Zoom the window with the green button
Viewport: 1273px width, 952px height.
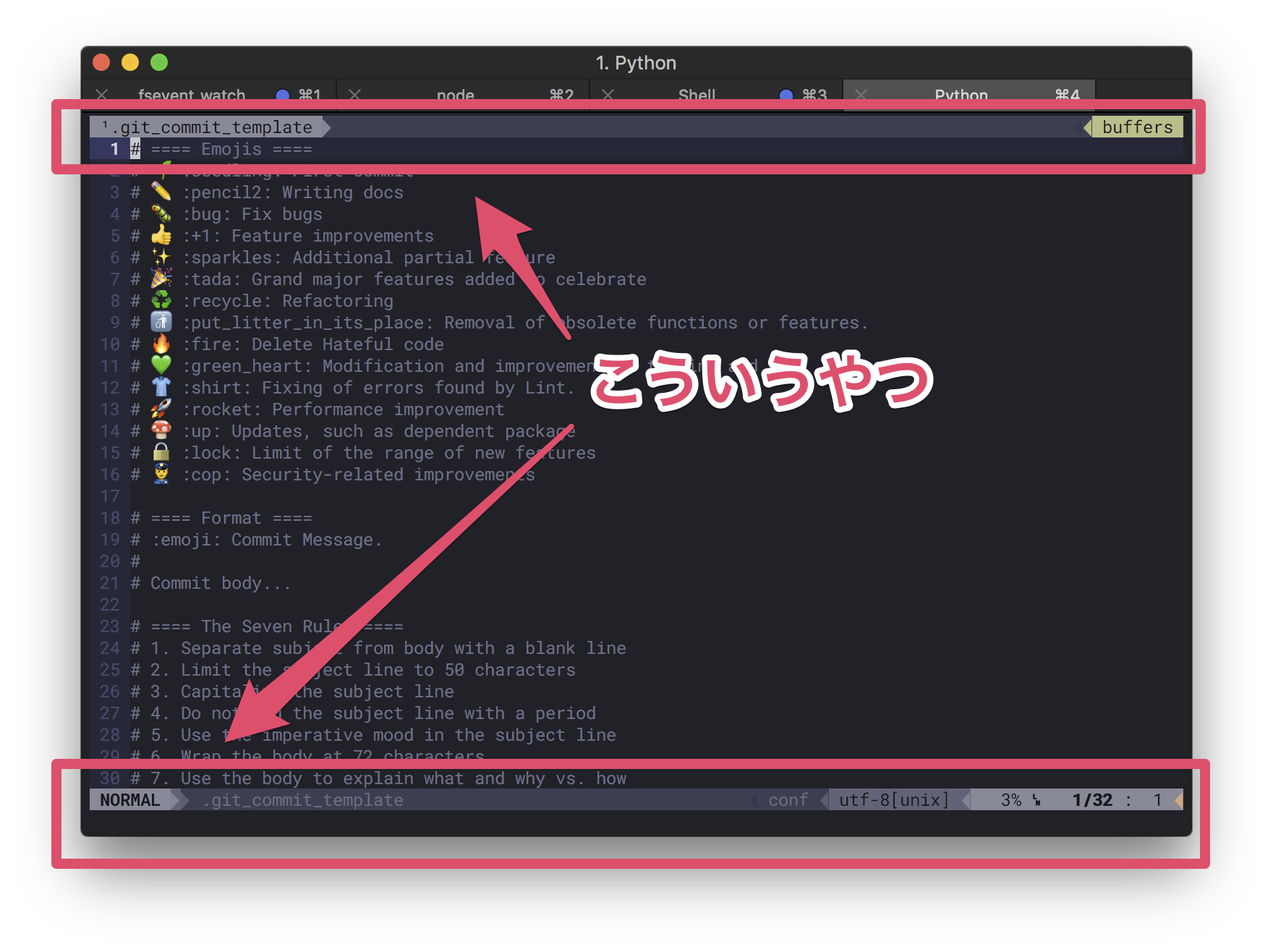[x=159, y=62]
